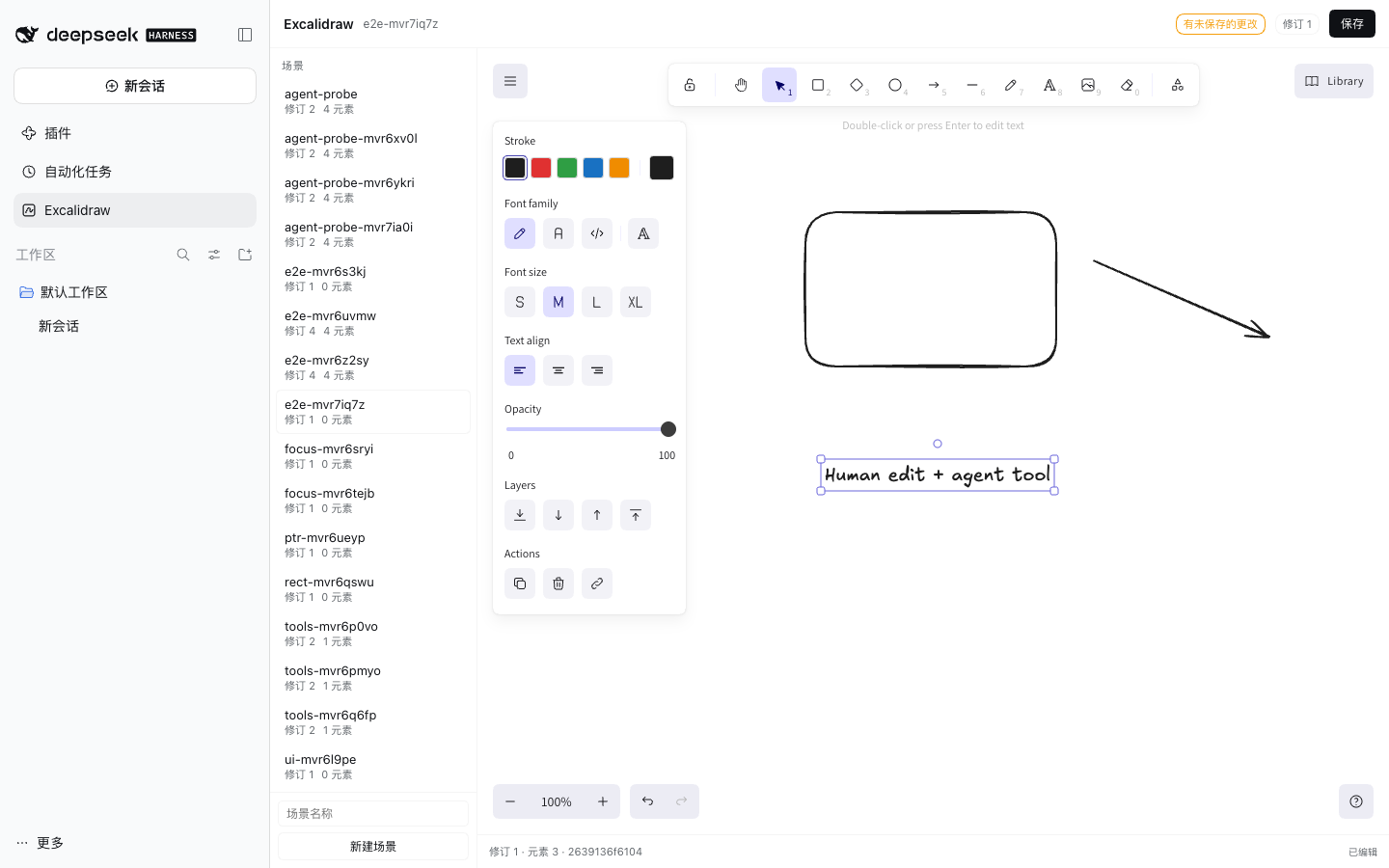Select the Text tool in toolbar
1389x868 pixels.
(1049, 85)
